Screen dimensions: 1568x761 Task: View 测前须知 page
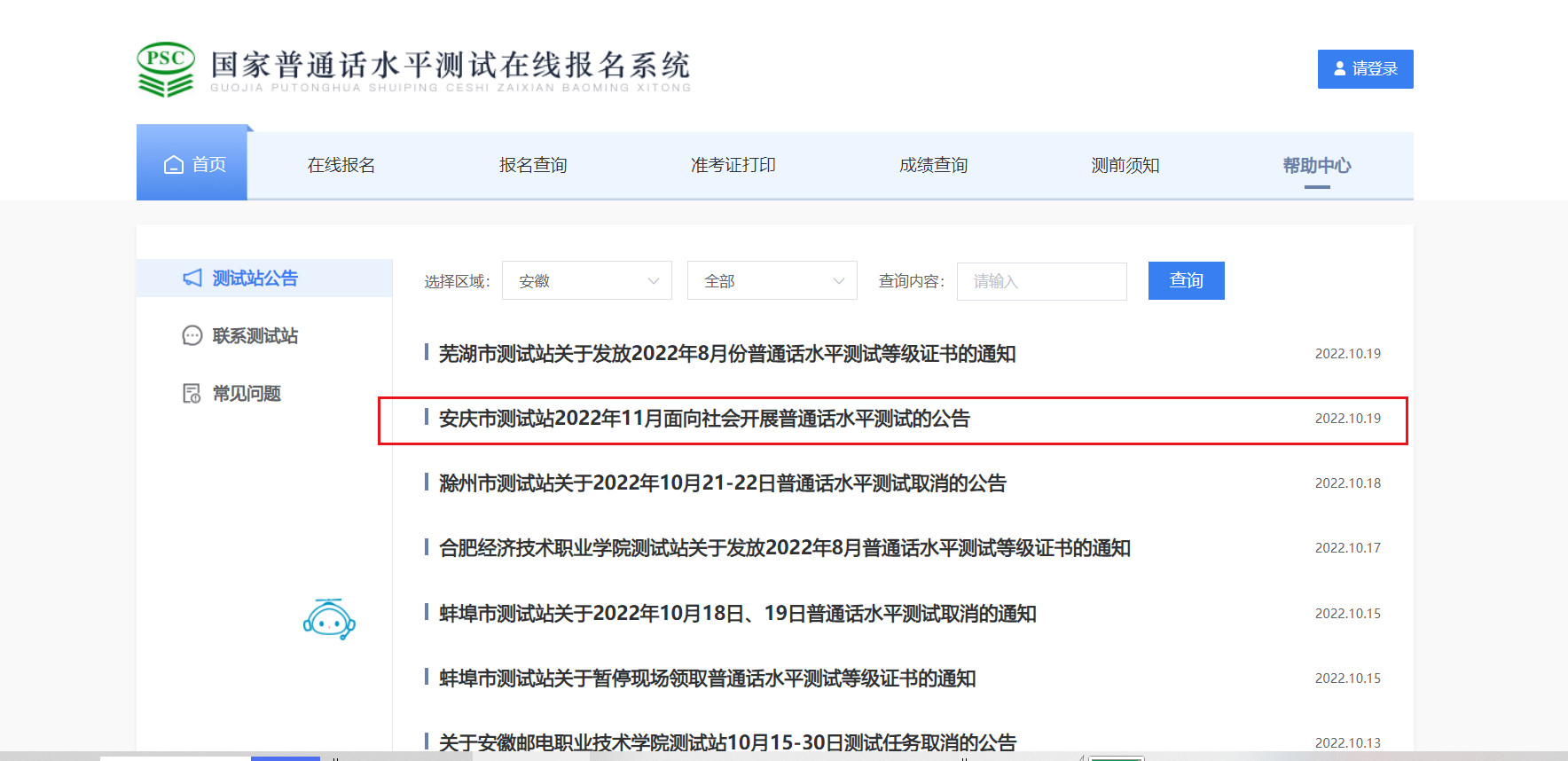[1125, 166]
